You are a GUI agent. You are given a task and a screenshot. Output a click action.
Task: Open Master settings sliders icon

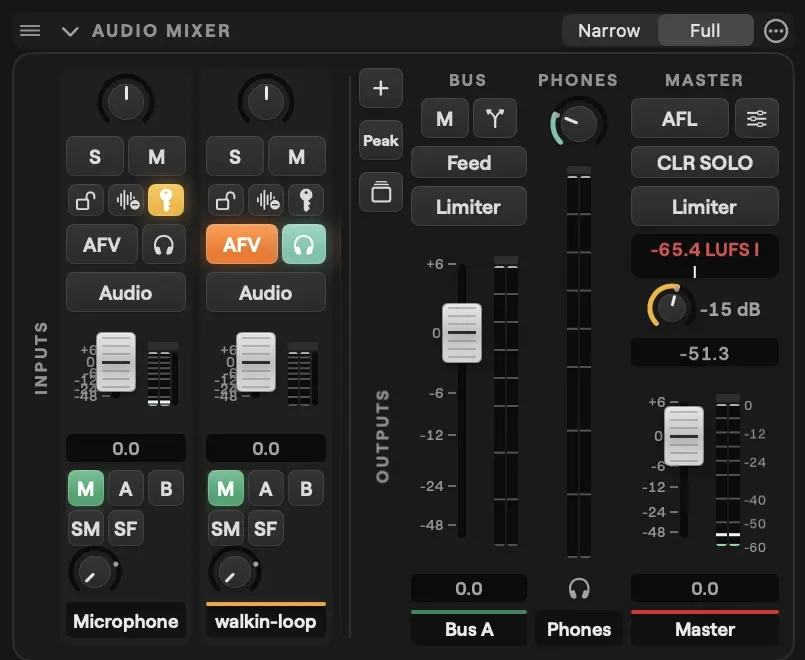757,119
